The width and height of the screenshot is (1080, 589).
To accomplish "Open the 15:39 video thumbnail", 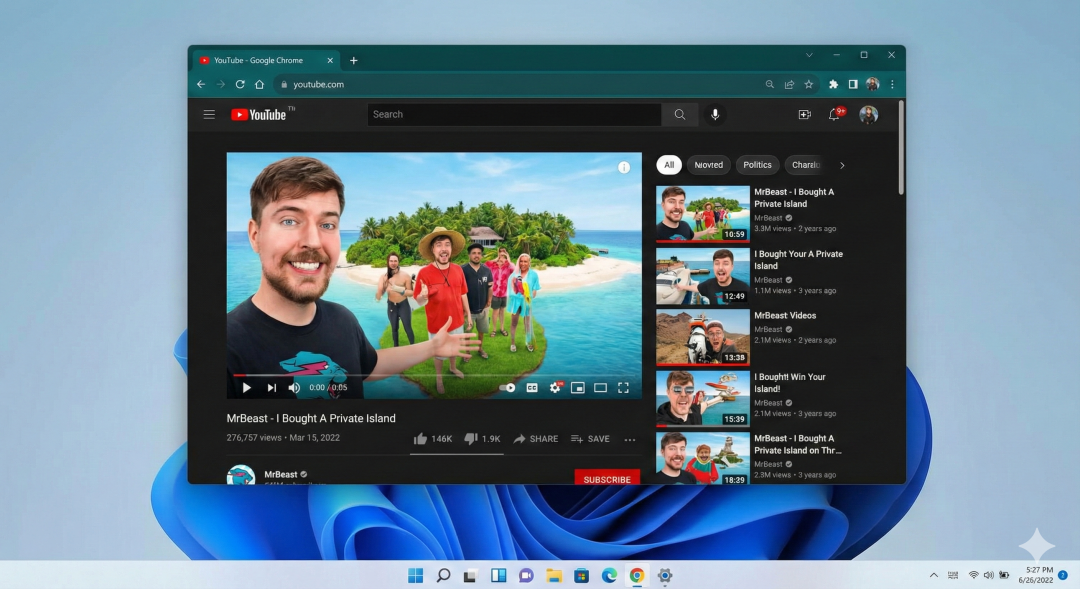I will [x=703, y=399].
